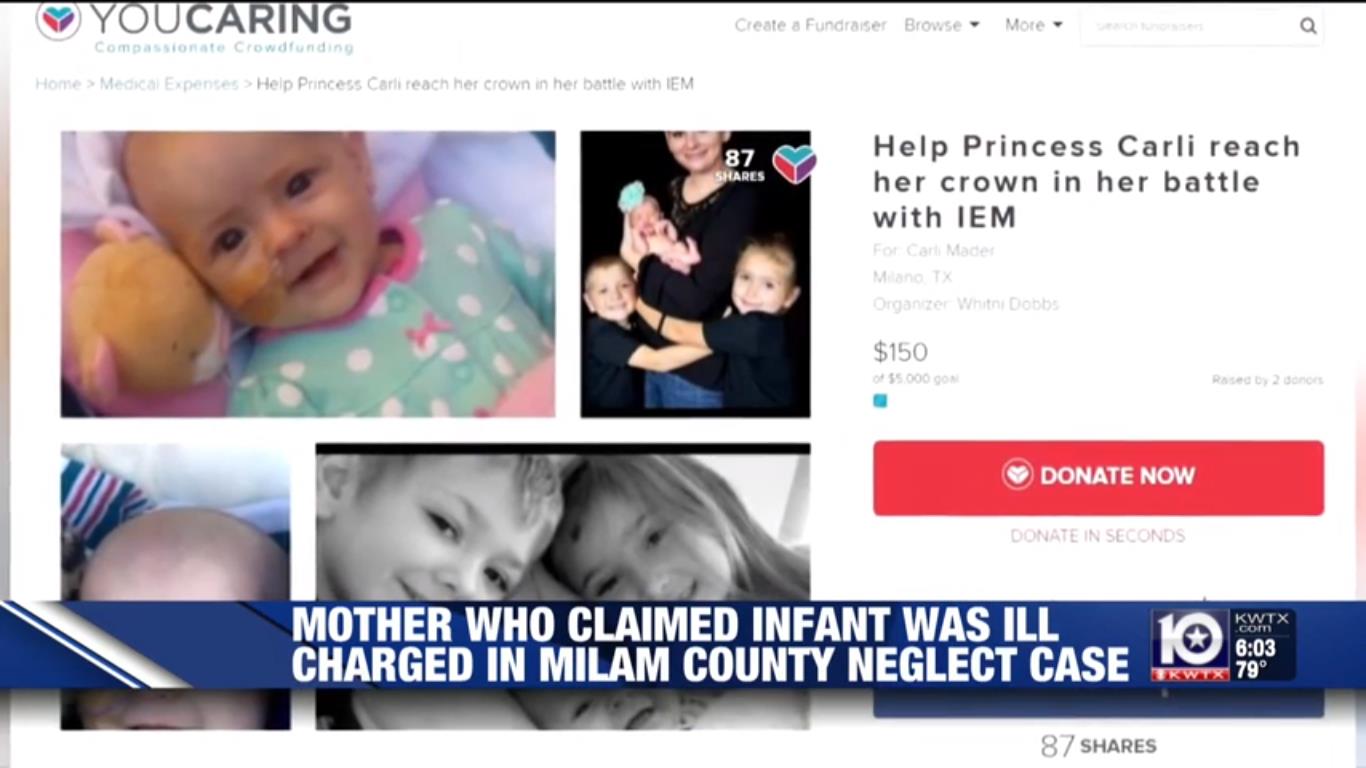The image size is (1366, 768).
Task: Open Medical Expenses breadcrumb category
Action: (x=169, y=84)
